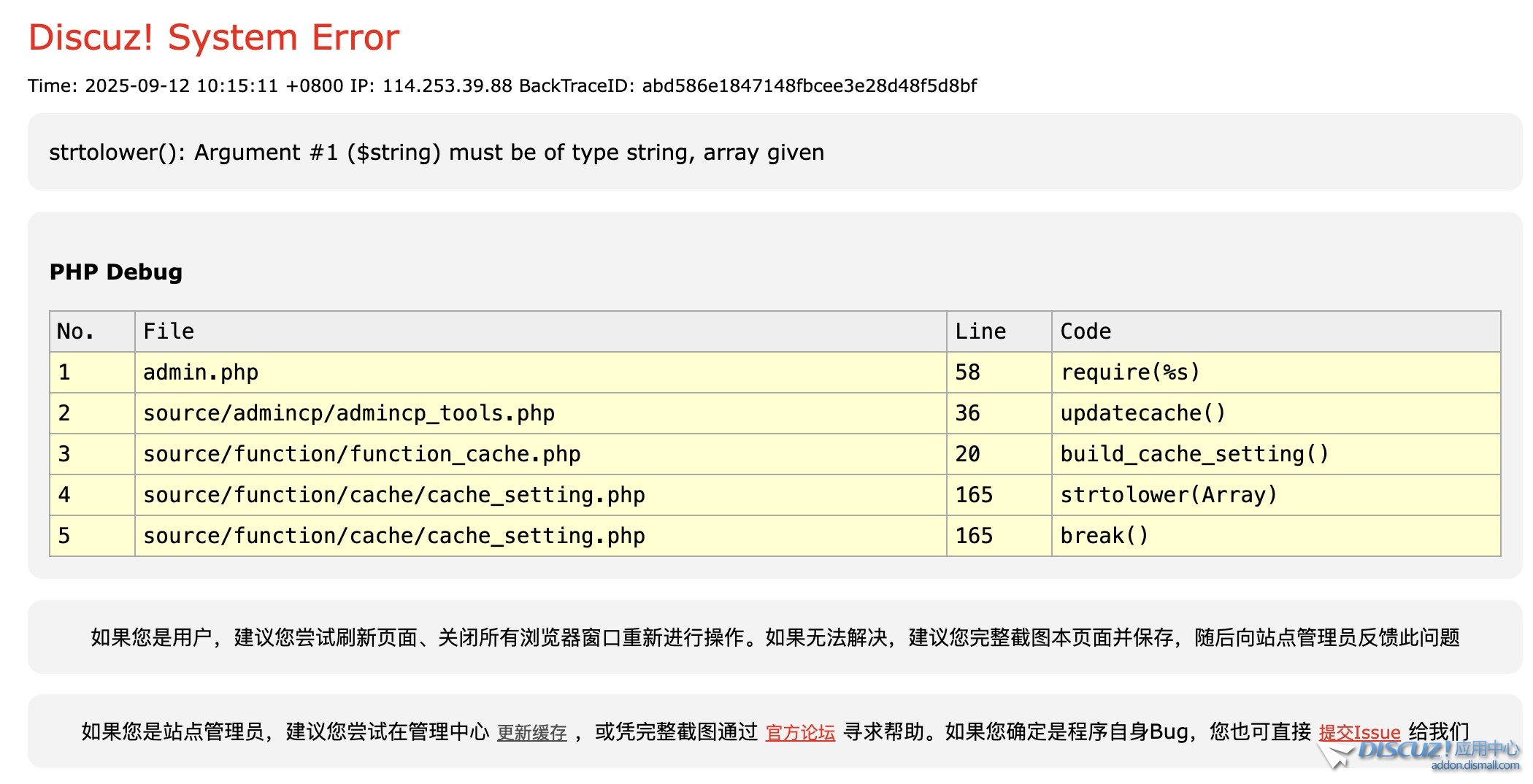Screen dimensions: 1533x784
Task: Click line number 36 cell
Action: point(999,413)
